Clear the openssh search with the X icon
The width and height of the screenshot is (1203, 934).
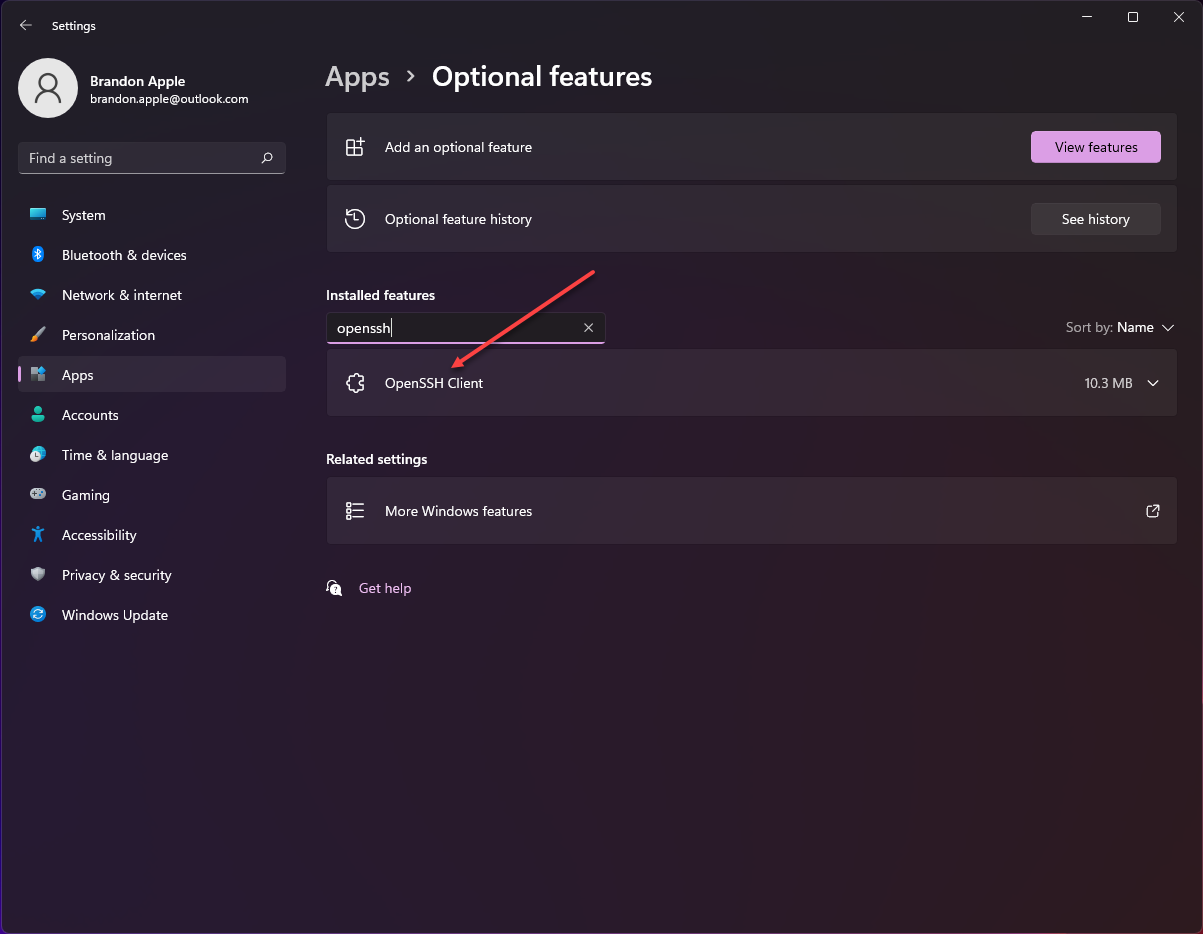coord(588,328)
